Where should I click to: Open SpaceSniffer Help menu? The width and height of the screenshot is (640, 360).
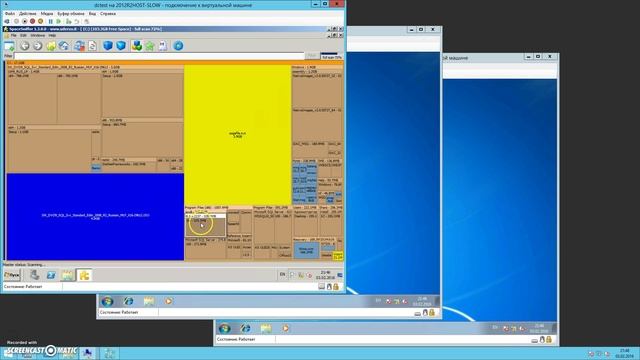point(52,36)
